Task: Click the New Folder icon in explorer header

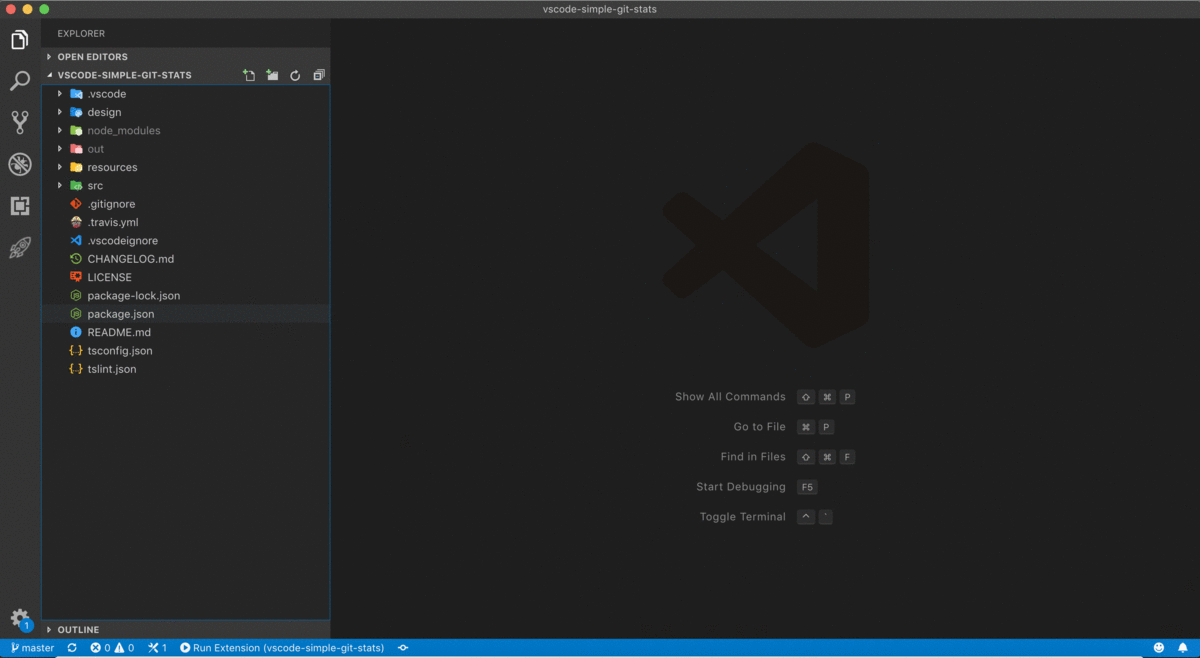Action: pyautogui.click(x=272, y=75)
